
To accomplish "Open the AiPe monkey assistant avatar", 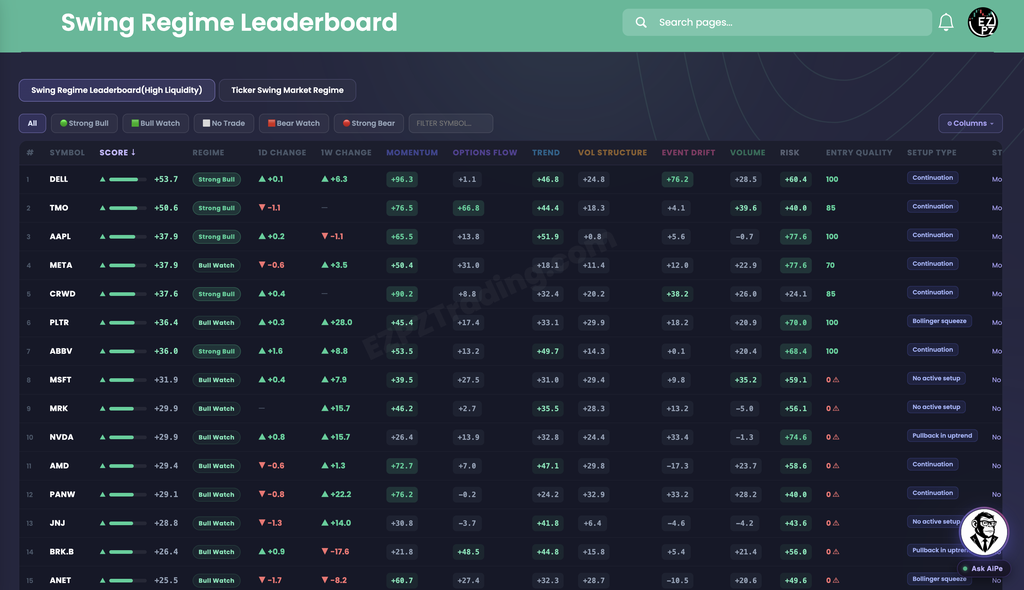I will coord(984,531).
